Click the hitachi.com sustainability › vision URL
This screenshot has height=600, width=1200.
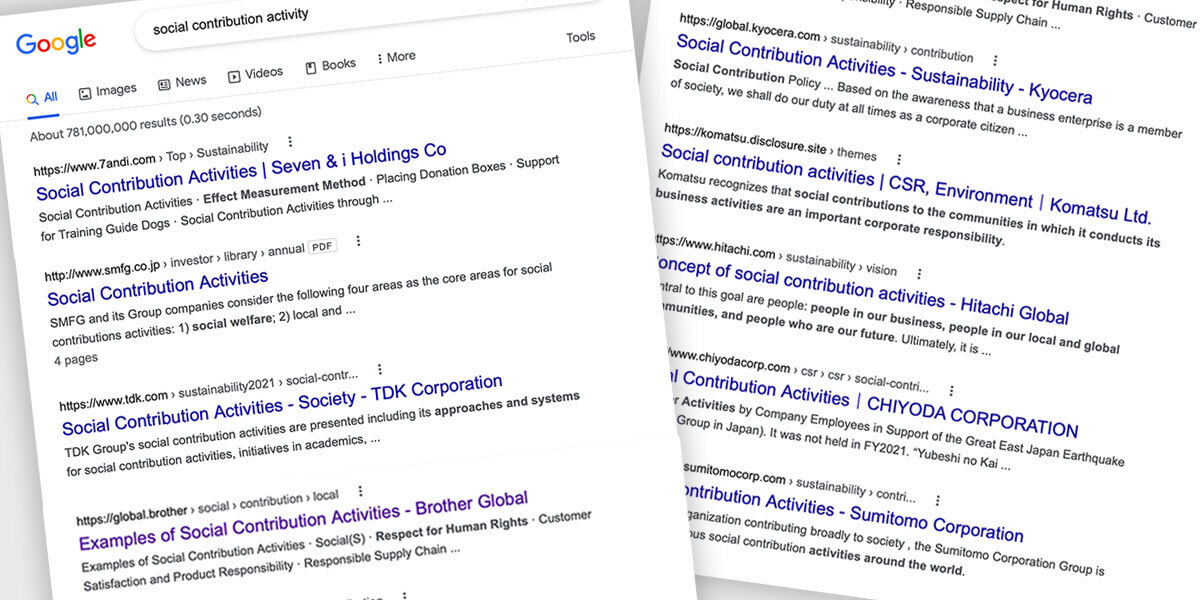pyautogui.click(x=776, y=256)
